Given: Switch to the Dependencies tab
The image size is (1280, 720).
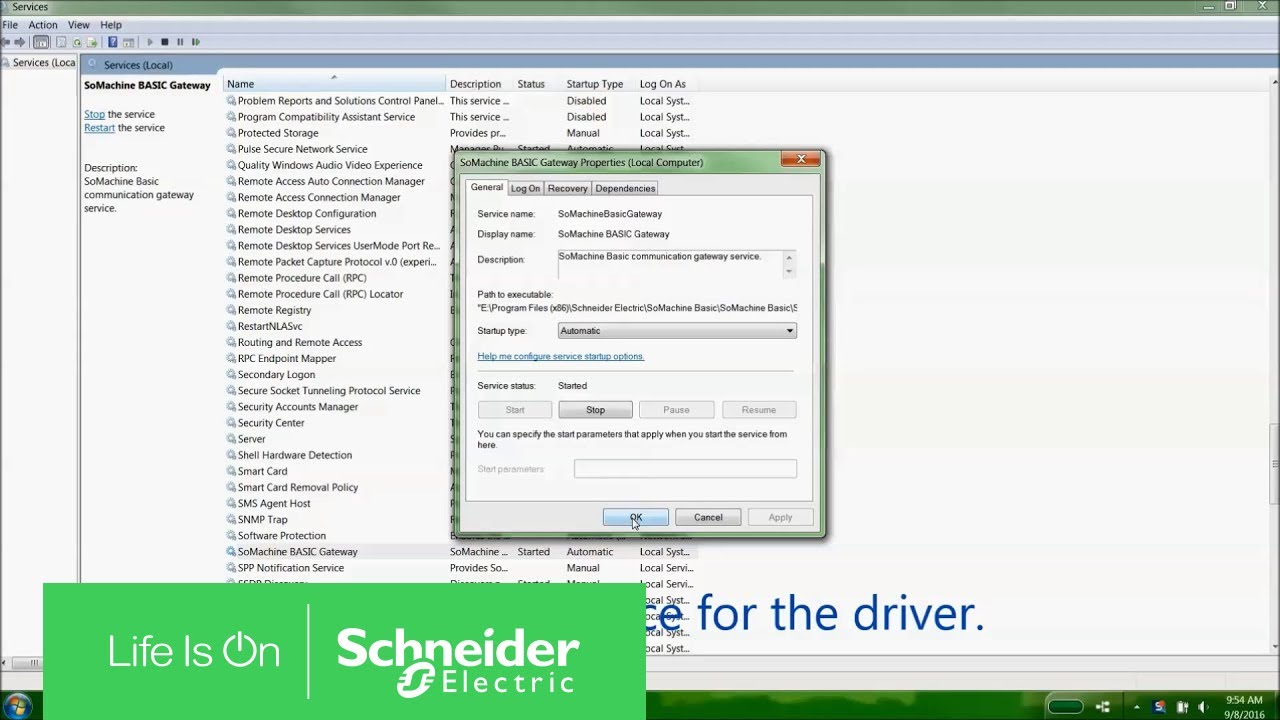Looking at the screenshot, I should 625,188.
